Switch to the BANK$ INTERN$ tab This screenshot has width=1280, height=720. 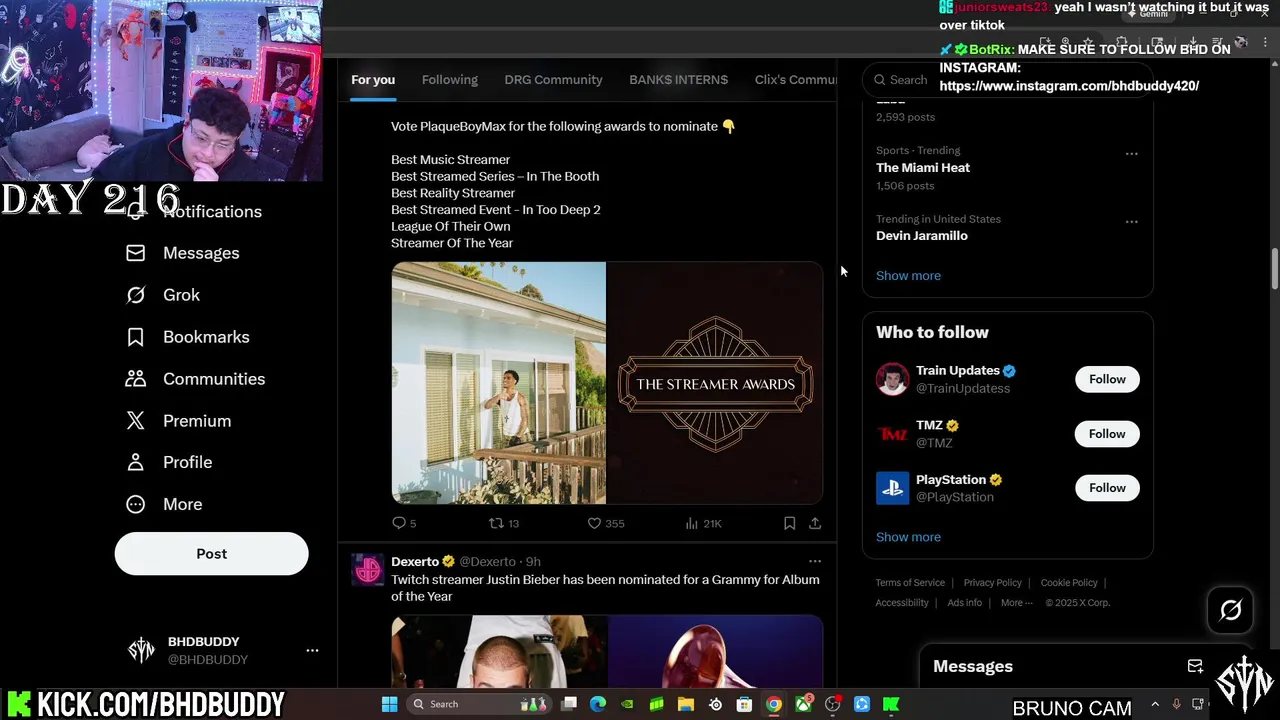(x=678, y=80)
